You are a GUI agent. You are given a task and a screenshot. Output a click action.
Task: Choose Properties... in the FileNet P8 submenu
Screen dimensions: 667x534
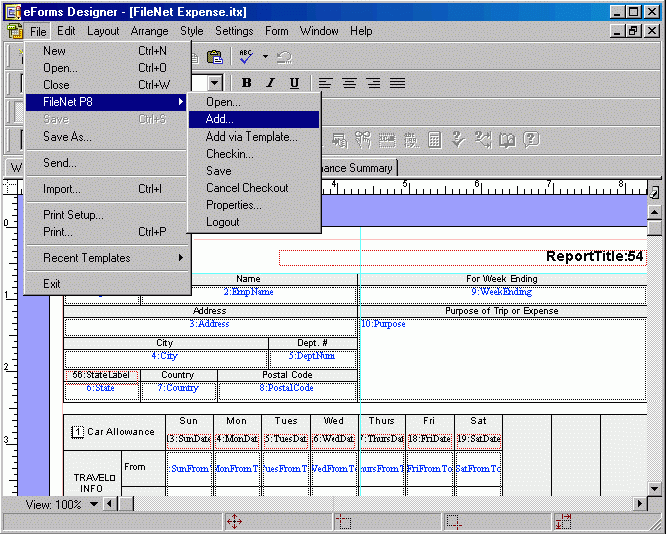point(254,205)
